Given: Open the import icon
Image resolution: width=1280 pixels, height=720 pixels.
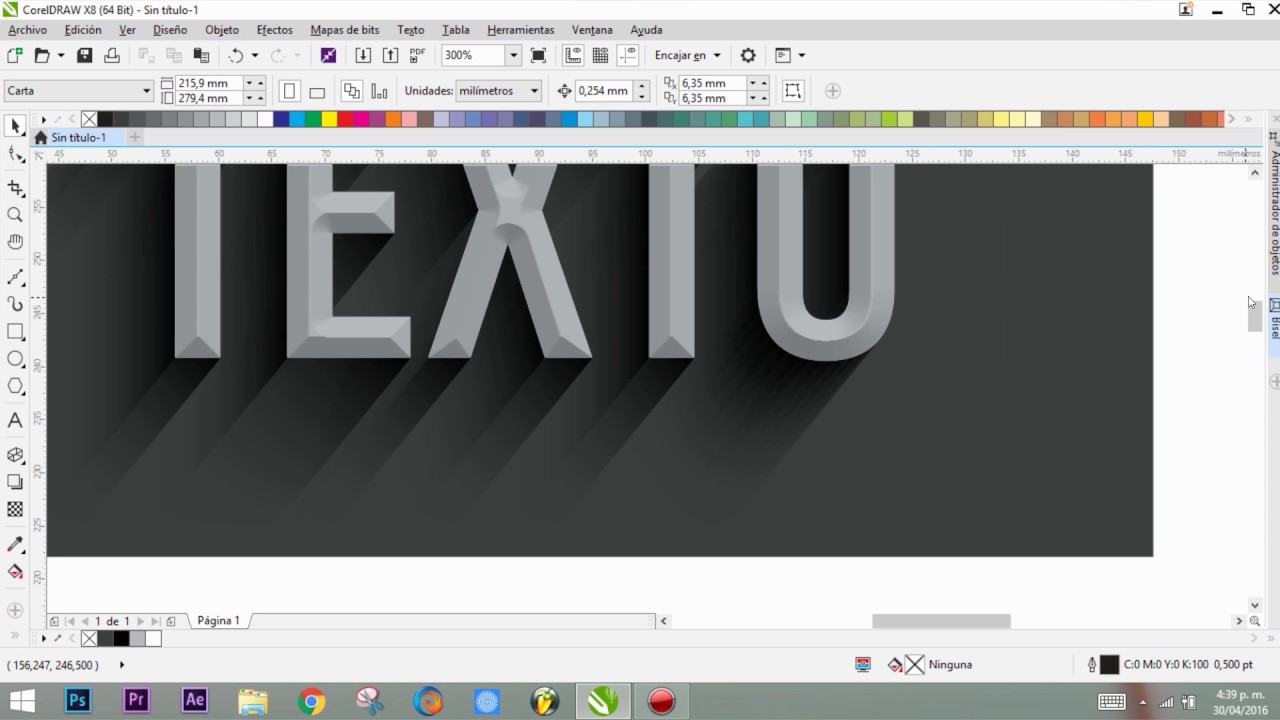Looking at the screenshot, I should coord(363,56).
